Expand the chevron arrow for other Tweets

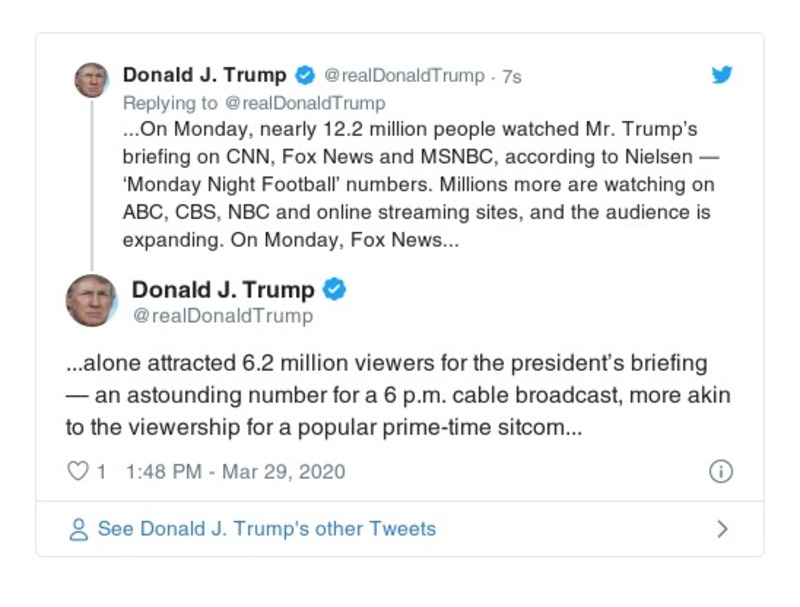point(723,529)
